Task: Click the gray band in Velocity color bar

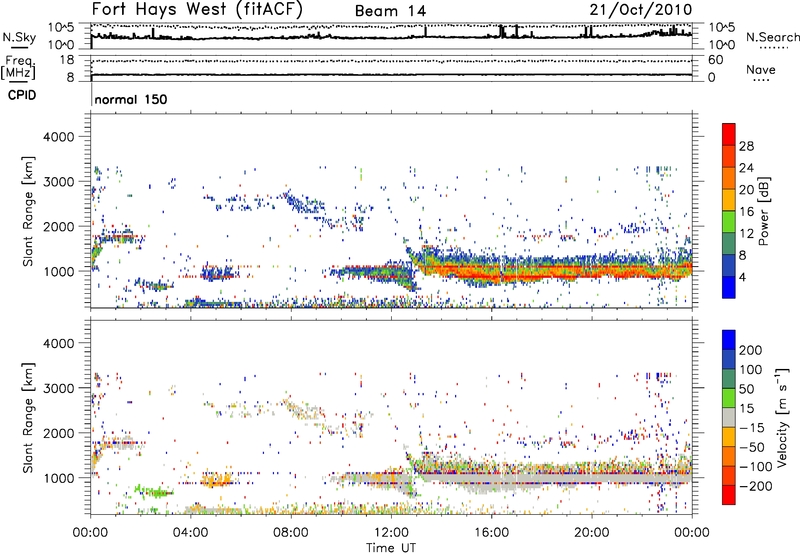Action: 729,418
